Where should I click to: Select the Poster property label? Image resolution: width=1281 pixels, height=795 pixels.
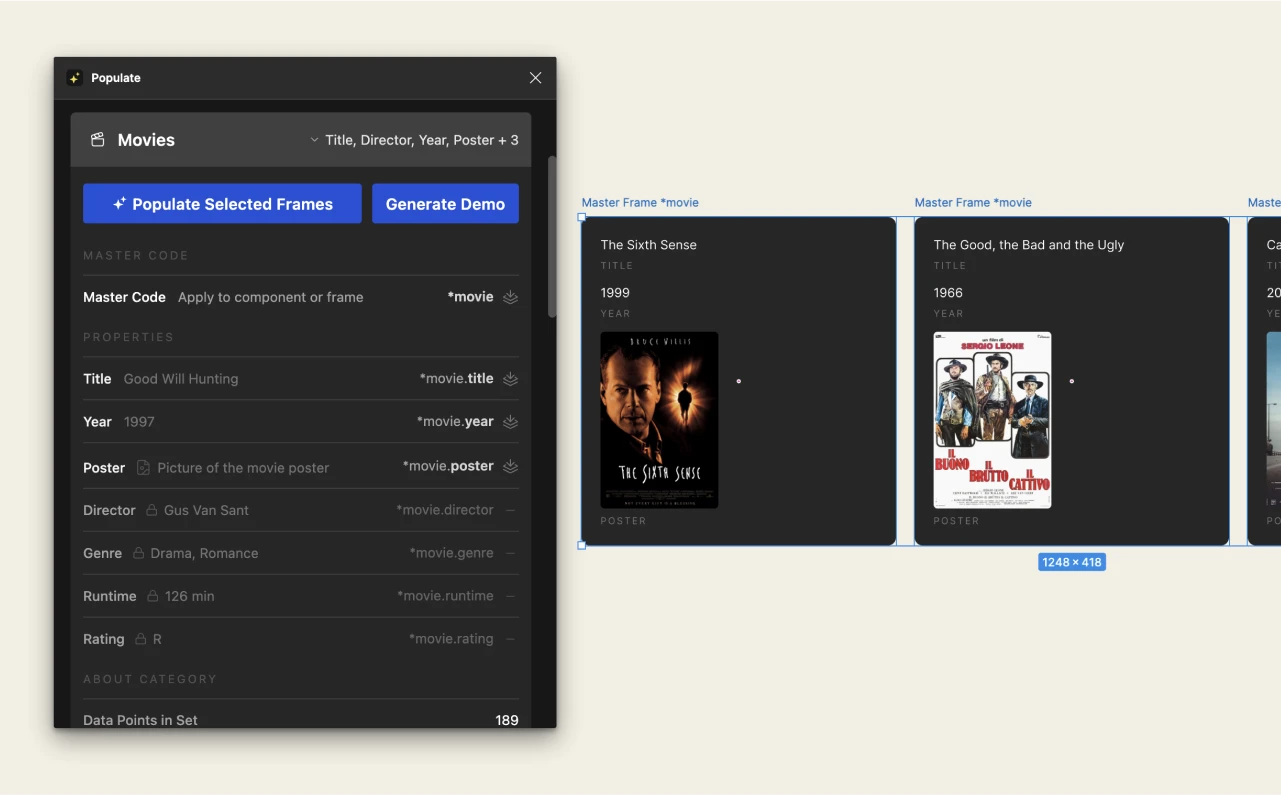pyautogui.click(x=104, y=467)
